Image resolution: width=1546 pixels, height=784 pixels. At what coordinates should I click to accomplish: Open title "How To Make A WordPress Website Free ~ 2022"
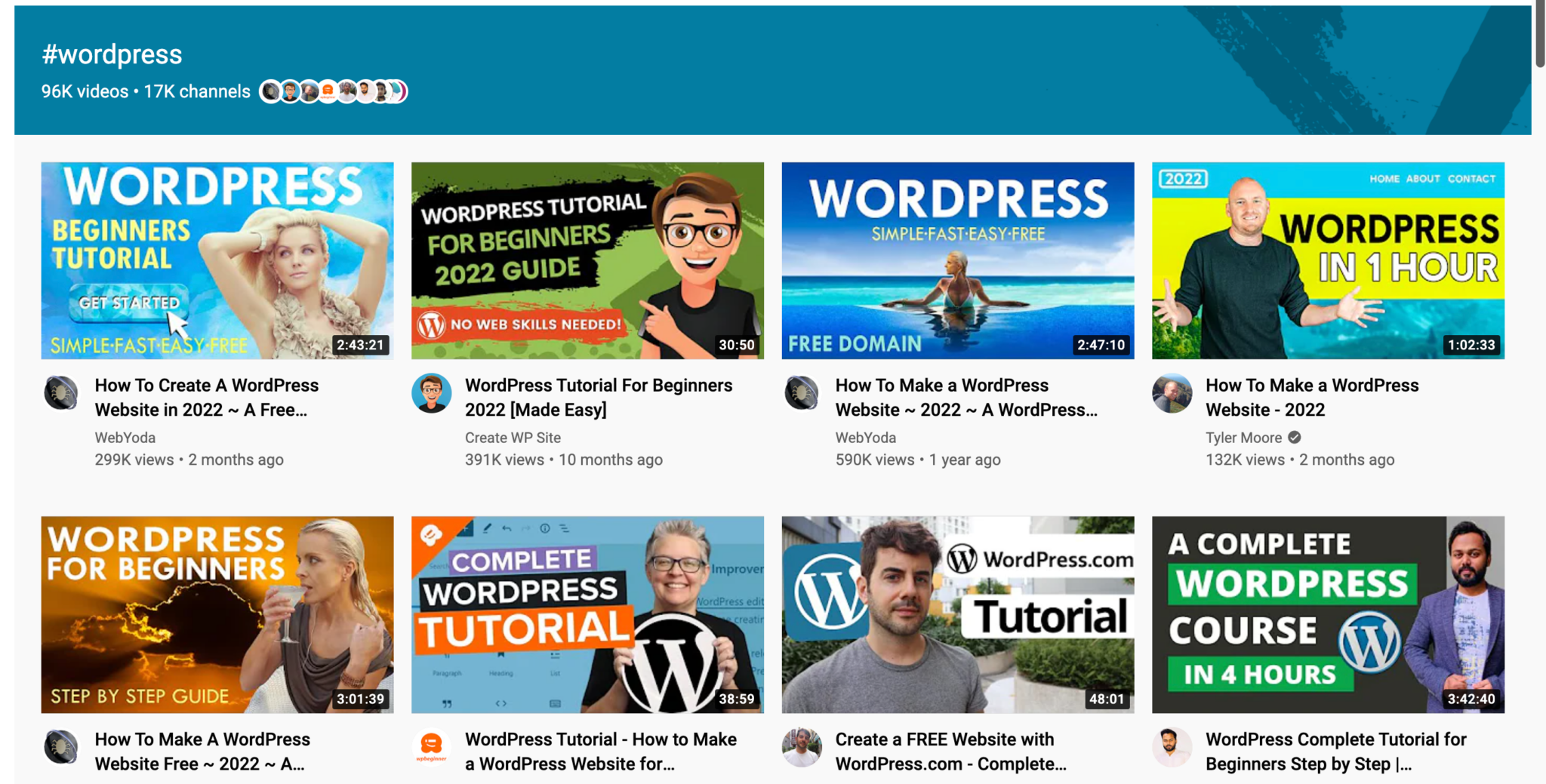202,752
